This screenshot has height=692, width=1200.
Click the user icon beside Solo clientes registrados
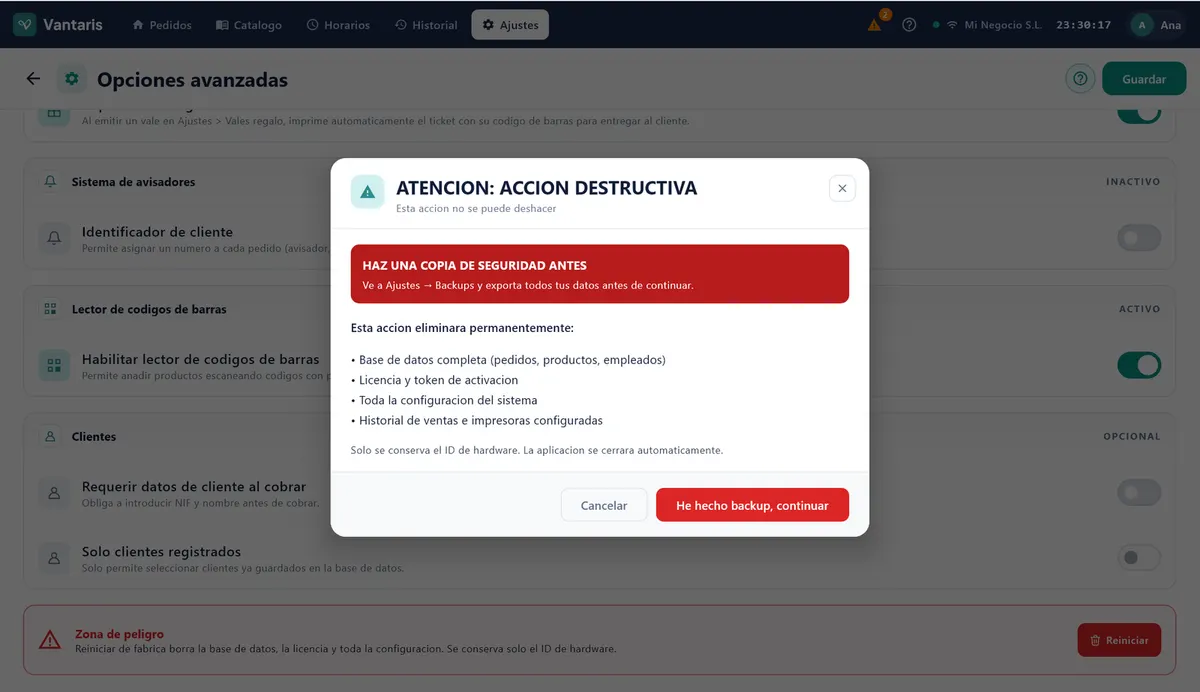coord(55,558)
